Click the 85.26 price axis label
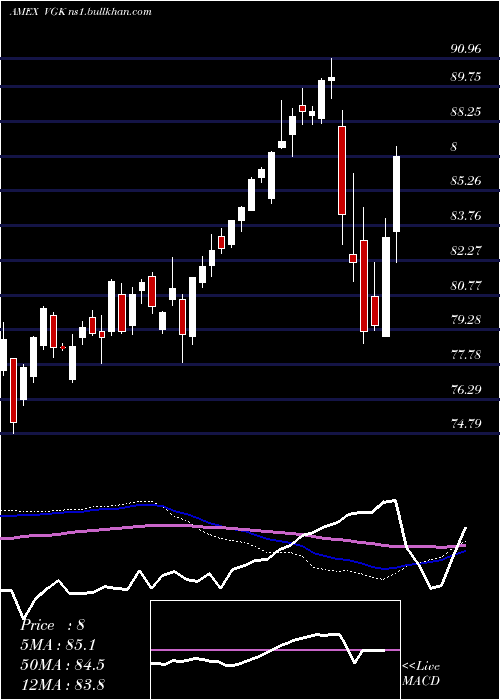Image resolution: width=500 pixels, height=700 pixels. pyautogui.click(x=466, y=181)
